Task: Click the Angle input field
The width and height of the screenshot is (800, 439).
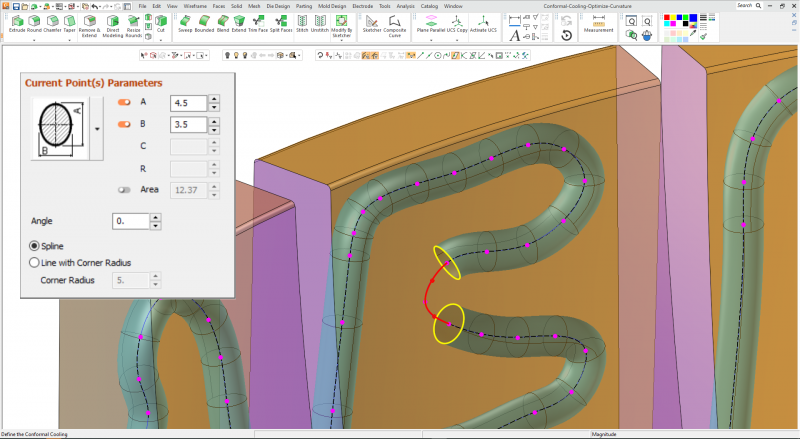Action: 131,221
